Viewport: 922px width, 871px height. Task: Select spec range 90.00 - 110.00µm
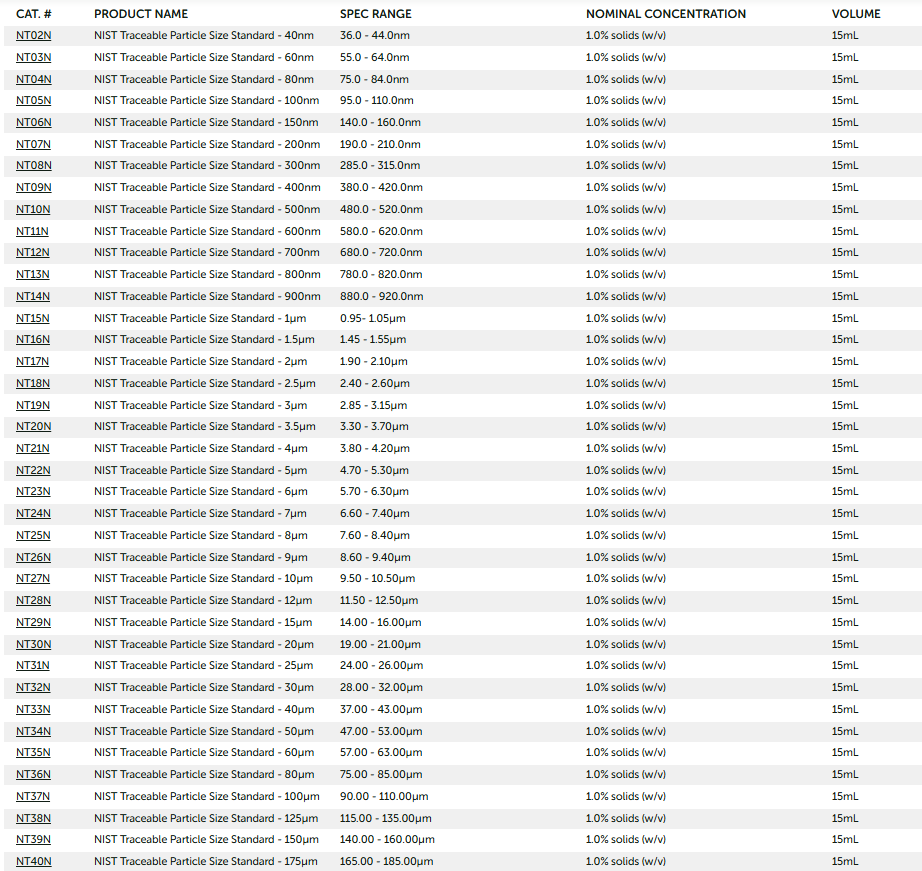(384, 796)
